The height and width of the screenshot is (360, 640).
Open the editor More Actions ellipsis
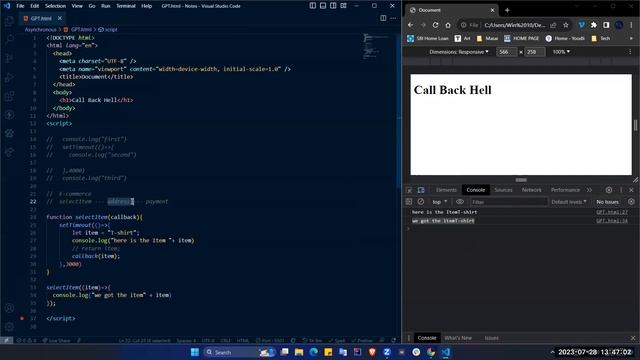(393, 18)
